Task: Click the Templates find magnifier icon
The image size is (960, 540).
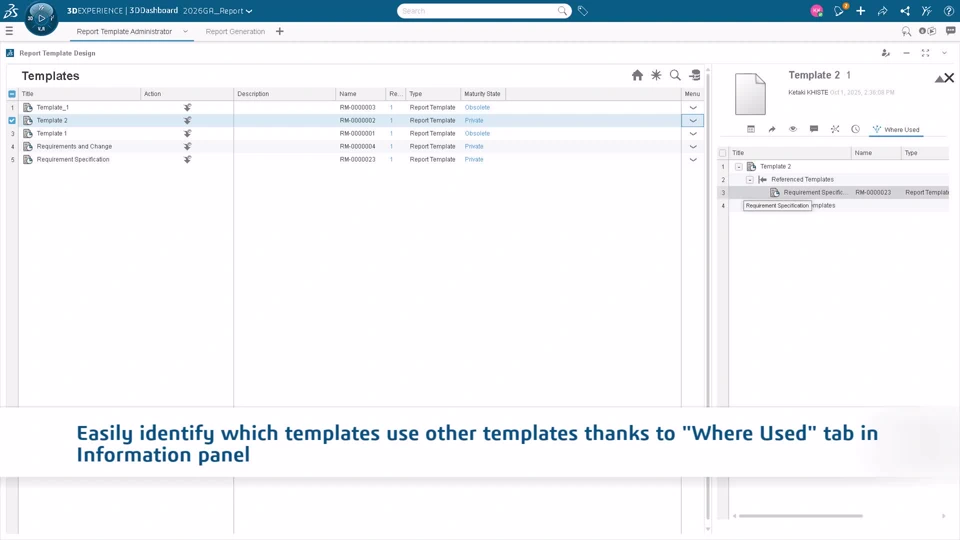Action: click(x=675, y=75)
